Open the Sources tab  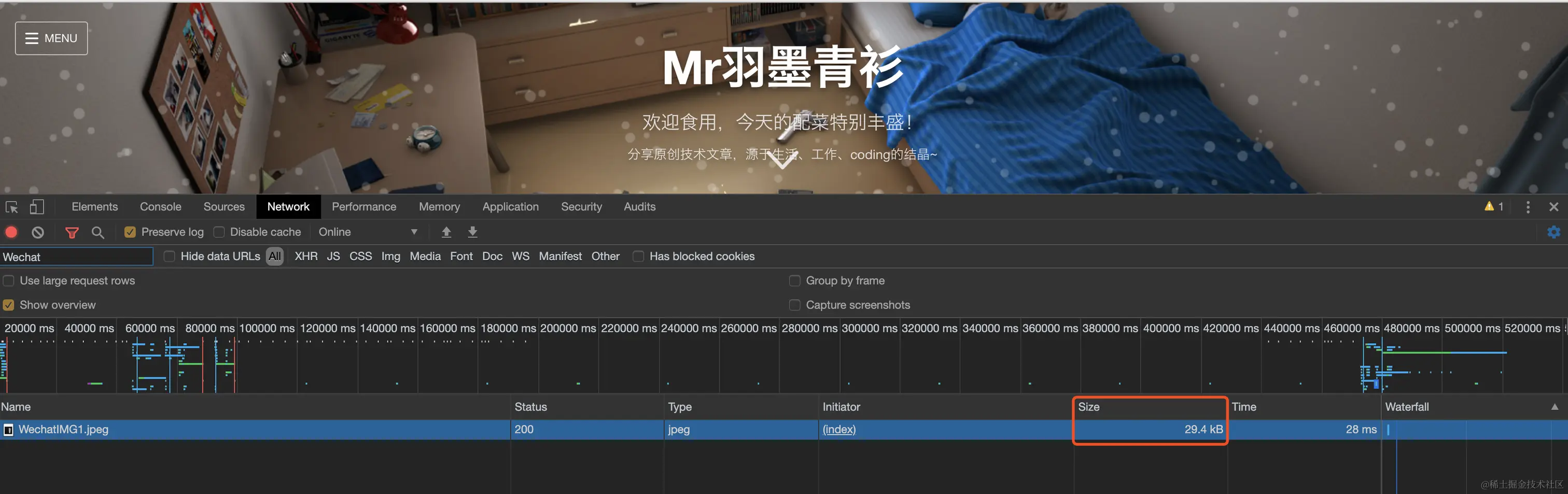coord(224,207)
